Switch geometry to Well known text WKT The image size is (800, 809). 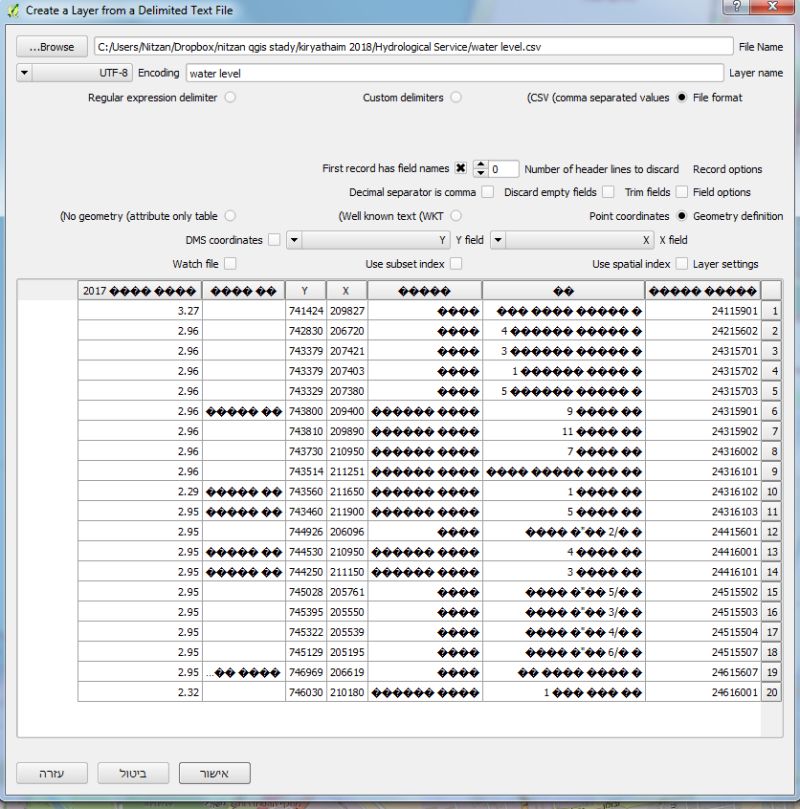456,215
